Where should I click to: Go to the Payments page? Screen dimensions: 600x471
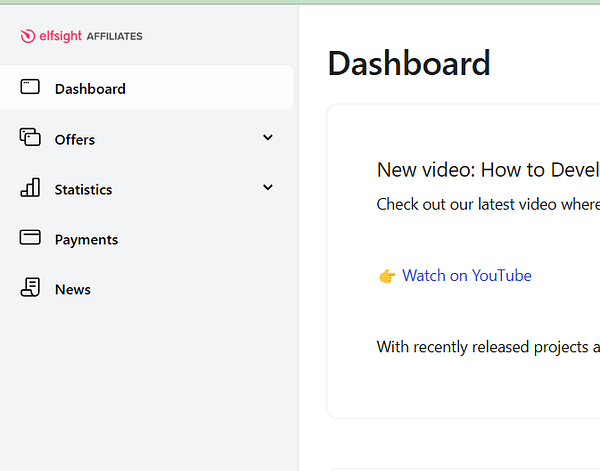[147, 238]
